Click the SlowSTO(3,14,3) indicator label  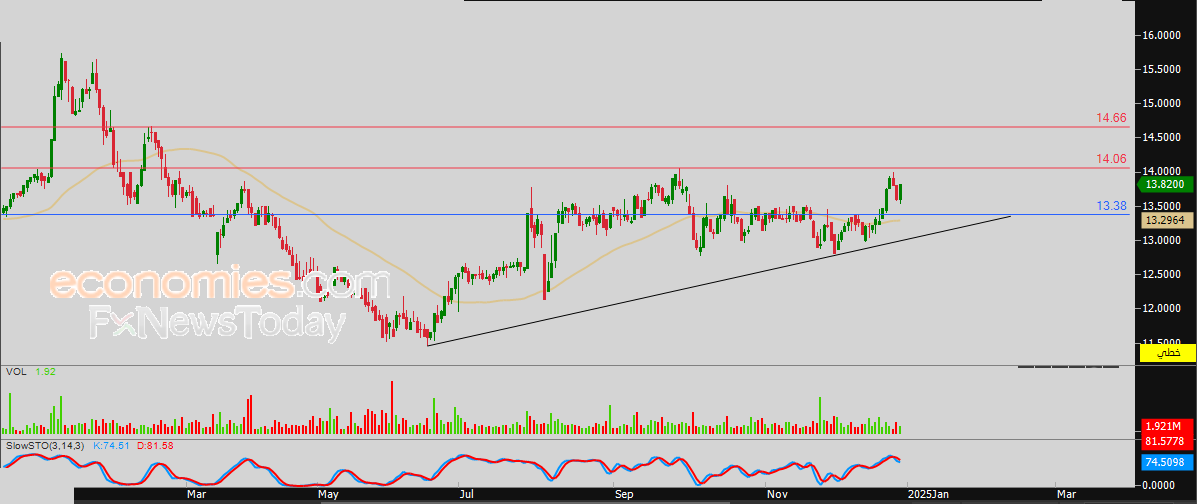click(x=43, y=444)
